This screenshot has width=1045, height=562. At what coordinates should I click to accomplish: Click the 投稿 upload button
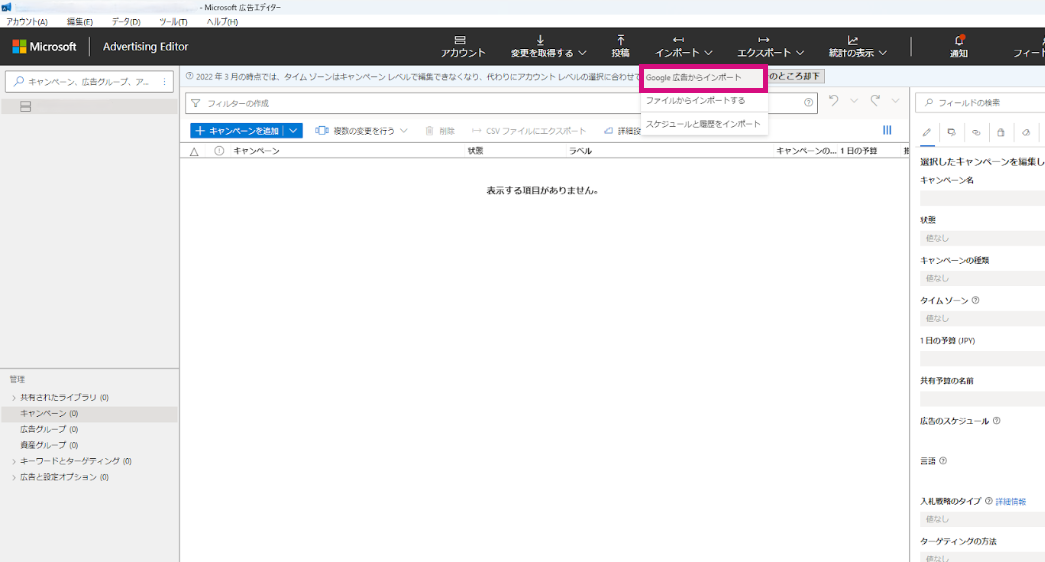coord(620,46)
